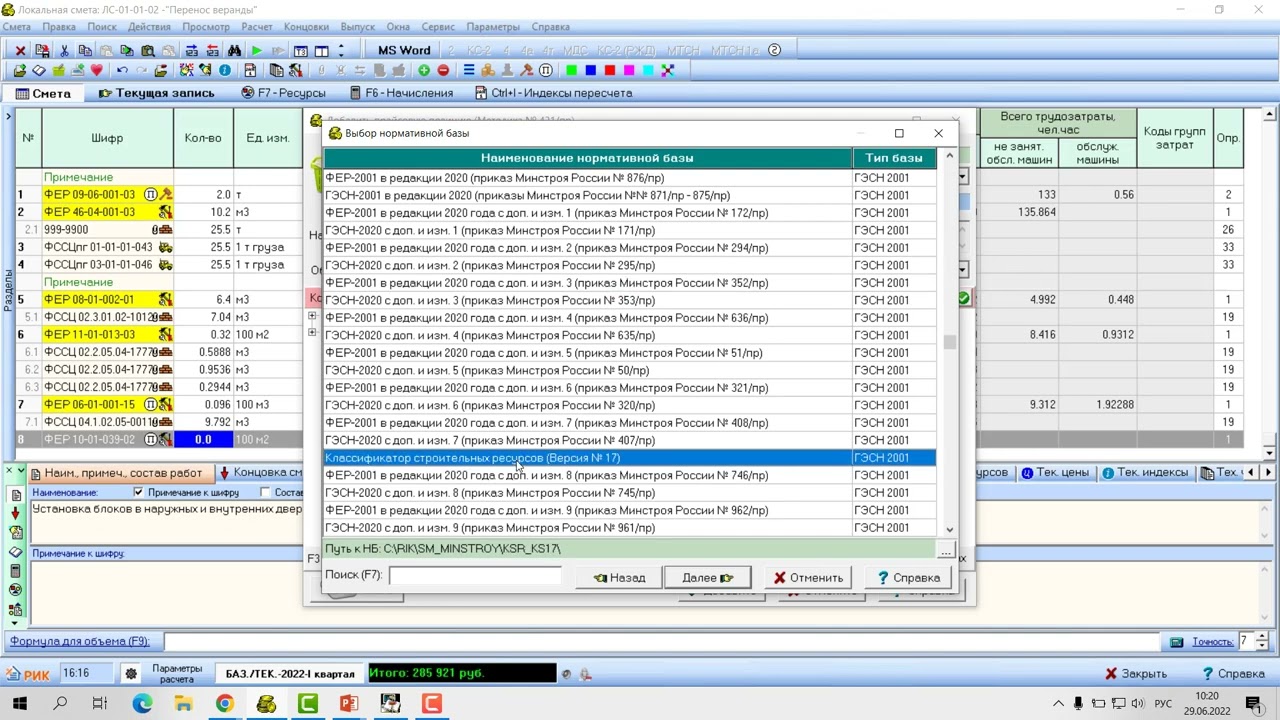Toggle the Примечание к шифру checkbox
This screenshot has height=720, width=1280.
[139, 492]
